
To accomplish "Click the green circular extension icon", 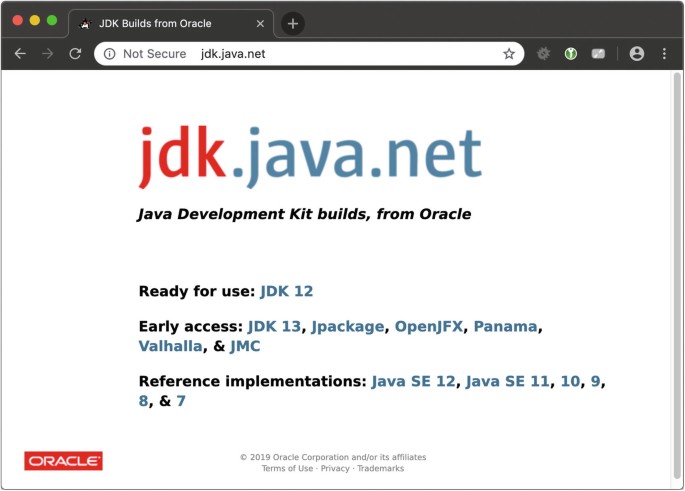I will [x=570, y=54].
